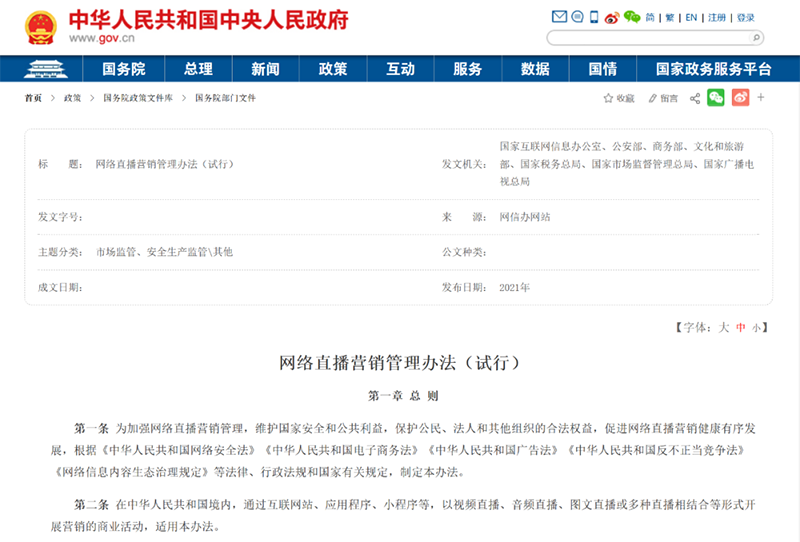Switch language to EN
Viewport: 800px width, 542px height.
tap(691, 17)
